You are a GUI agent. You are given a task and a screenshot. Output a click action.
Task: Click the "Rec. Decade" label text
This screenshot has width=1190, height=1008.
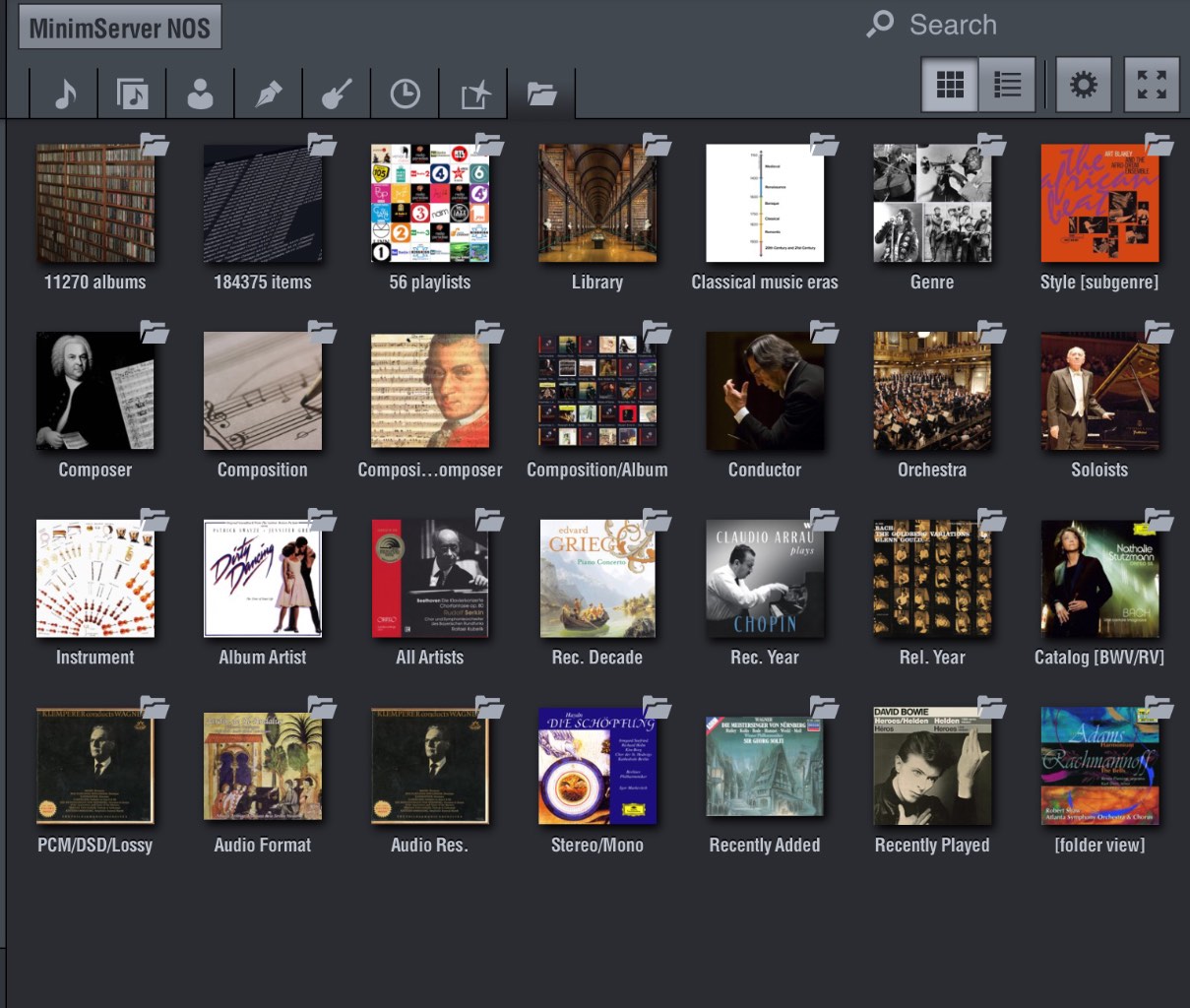point(597,657)
